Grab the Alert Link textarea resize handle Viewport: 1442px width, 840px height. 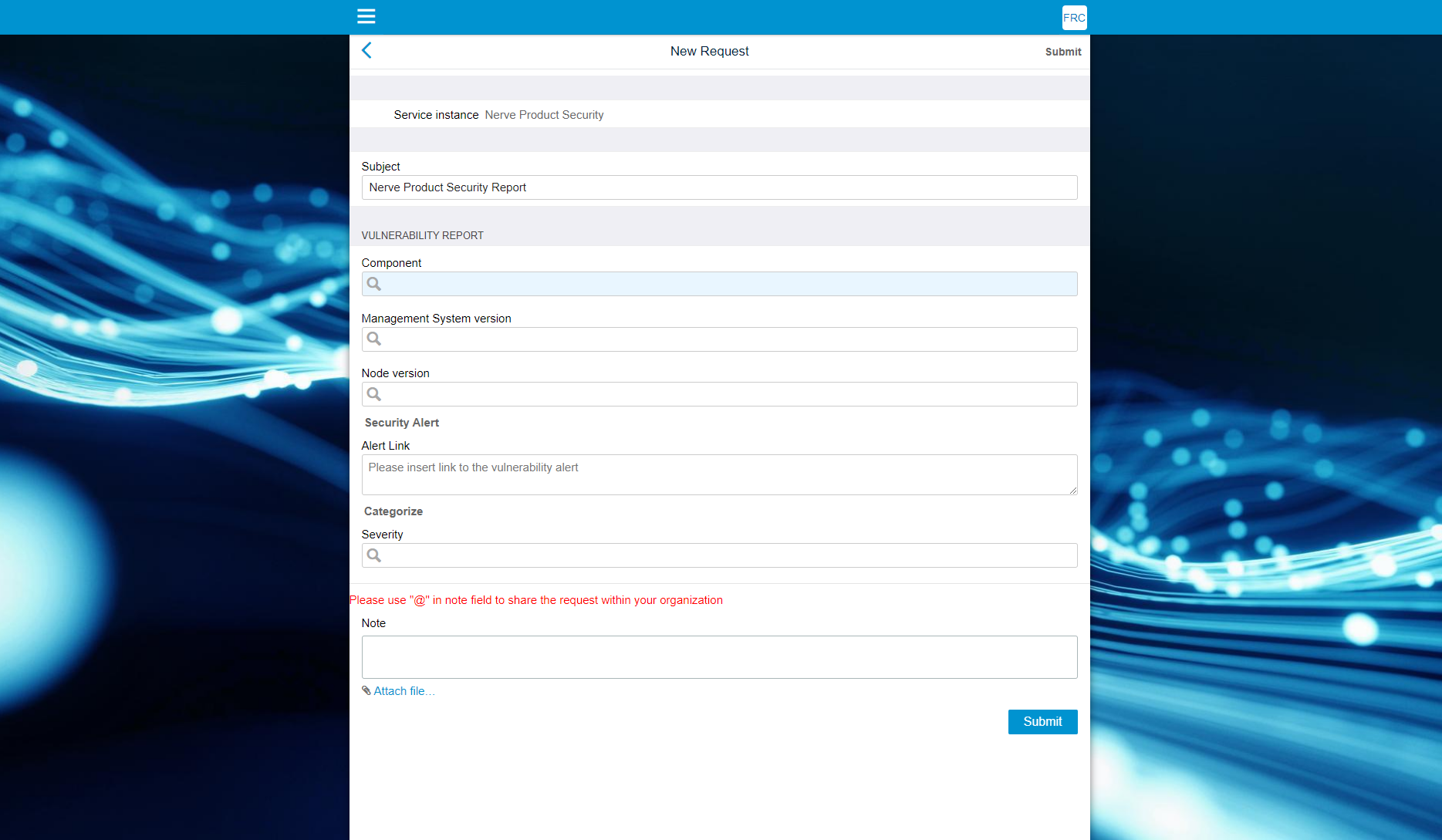pos(1072,490)
